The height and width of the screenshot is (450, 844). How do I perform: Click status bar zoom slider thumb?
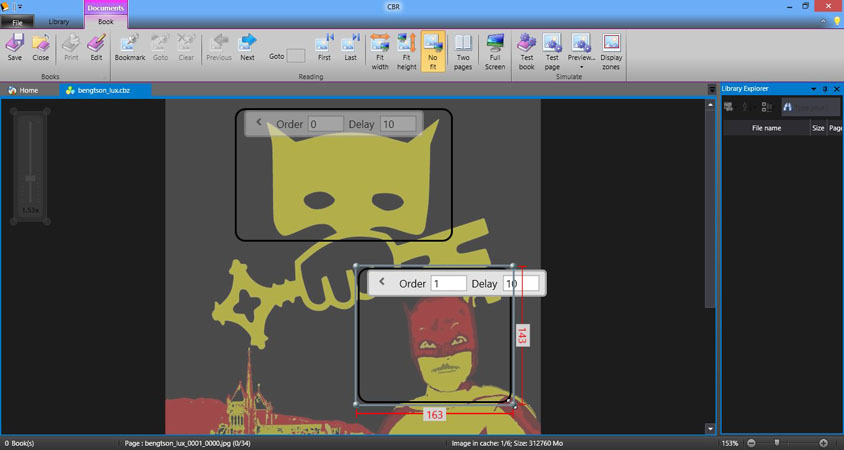(777, 443)
